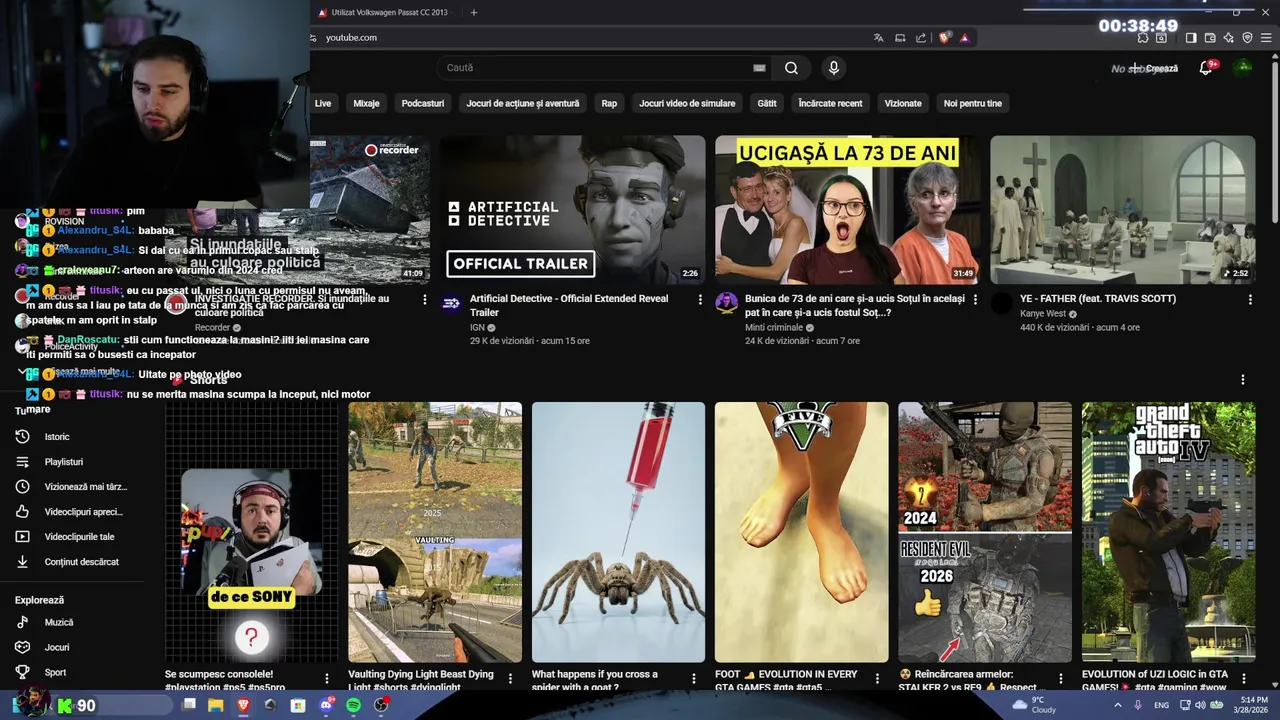Select the Încărcate recent chip
The width and height of the screenshot is (1280, 720).
(x=830, y=103)
